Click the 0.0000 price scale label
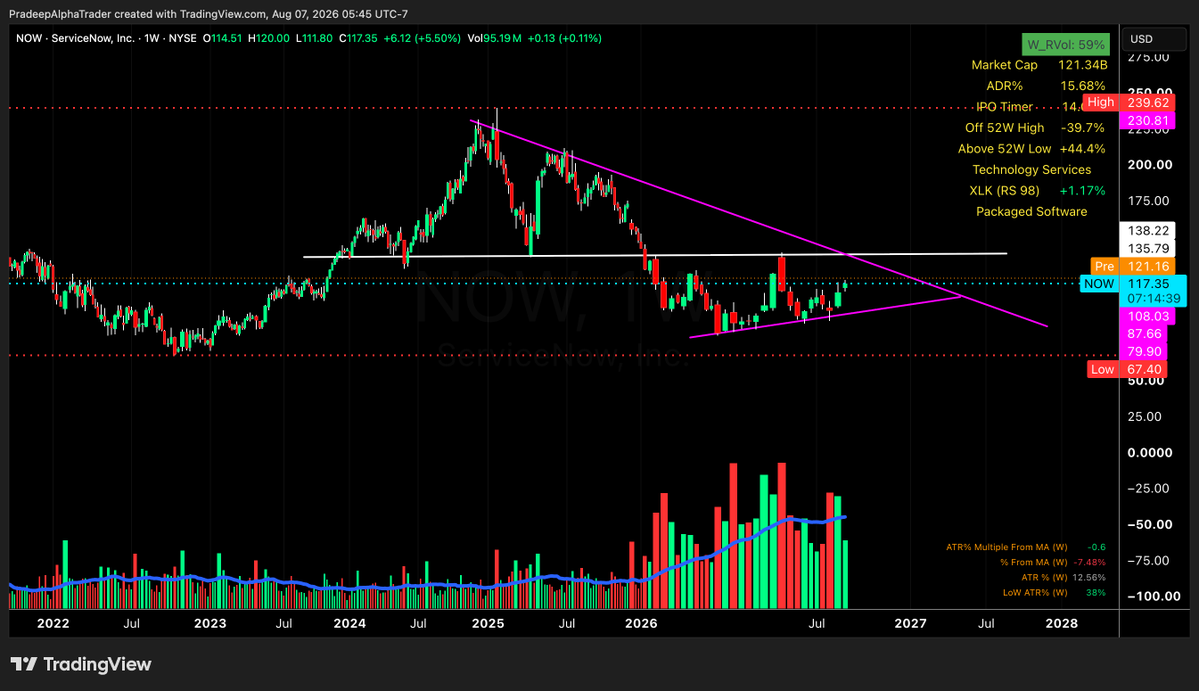Viewport: 1199px width, 691px height. [1150, 453]
